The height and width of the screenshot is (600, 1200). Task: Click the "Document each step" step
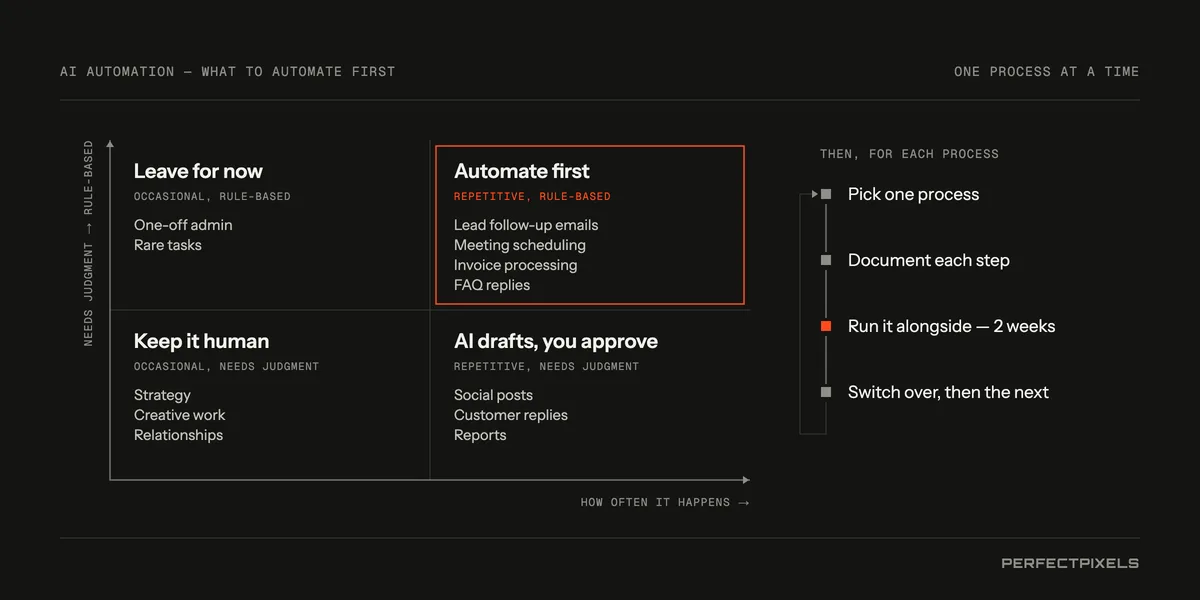click(x=929, y=260)
